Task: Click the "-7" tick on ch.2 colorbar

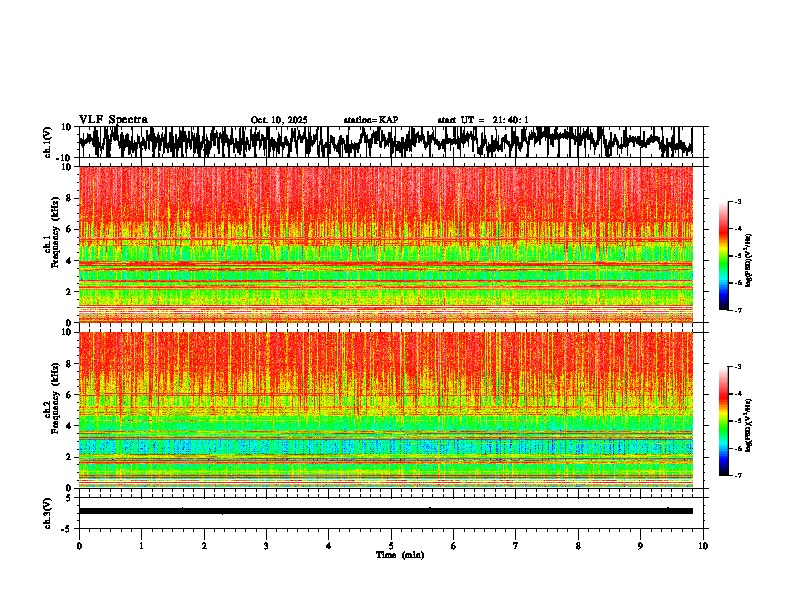Action: click(x=737, y=475)
